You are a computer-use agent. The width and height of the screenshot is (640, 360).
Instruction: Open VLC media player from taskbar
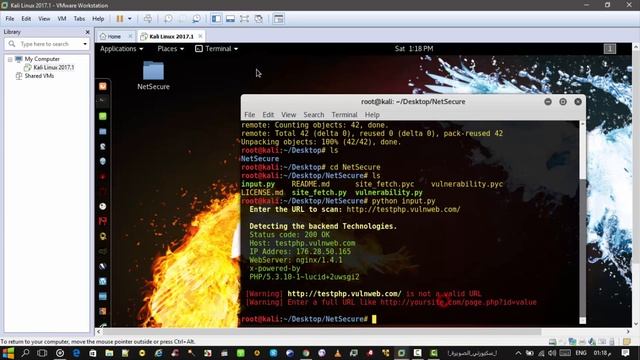pos(338,353)
